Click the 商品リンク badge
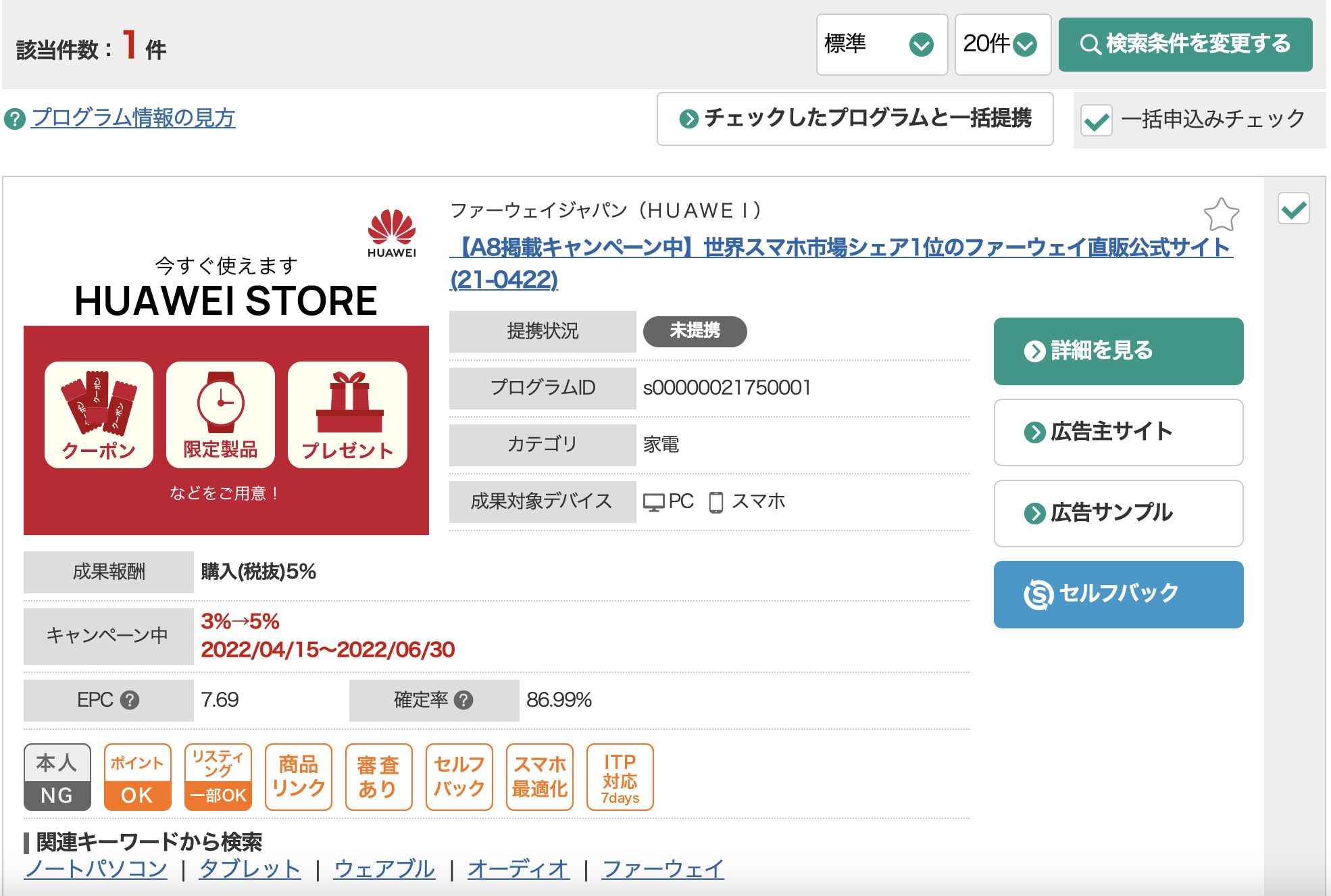Screen dimensions: 1331x896 point(299,777)
